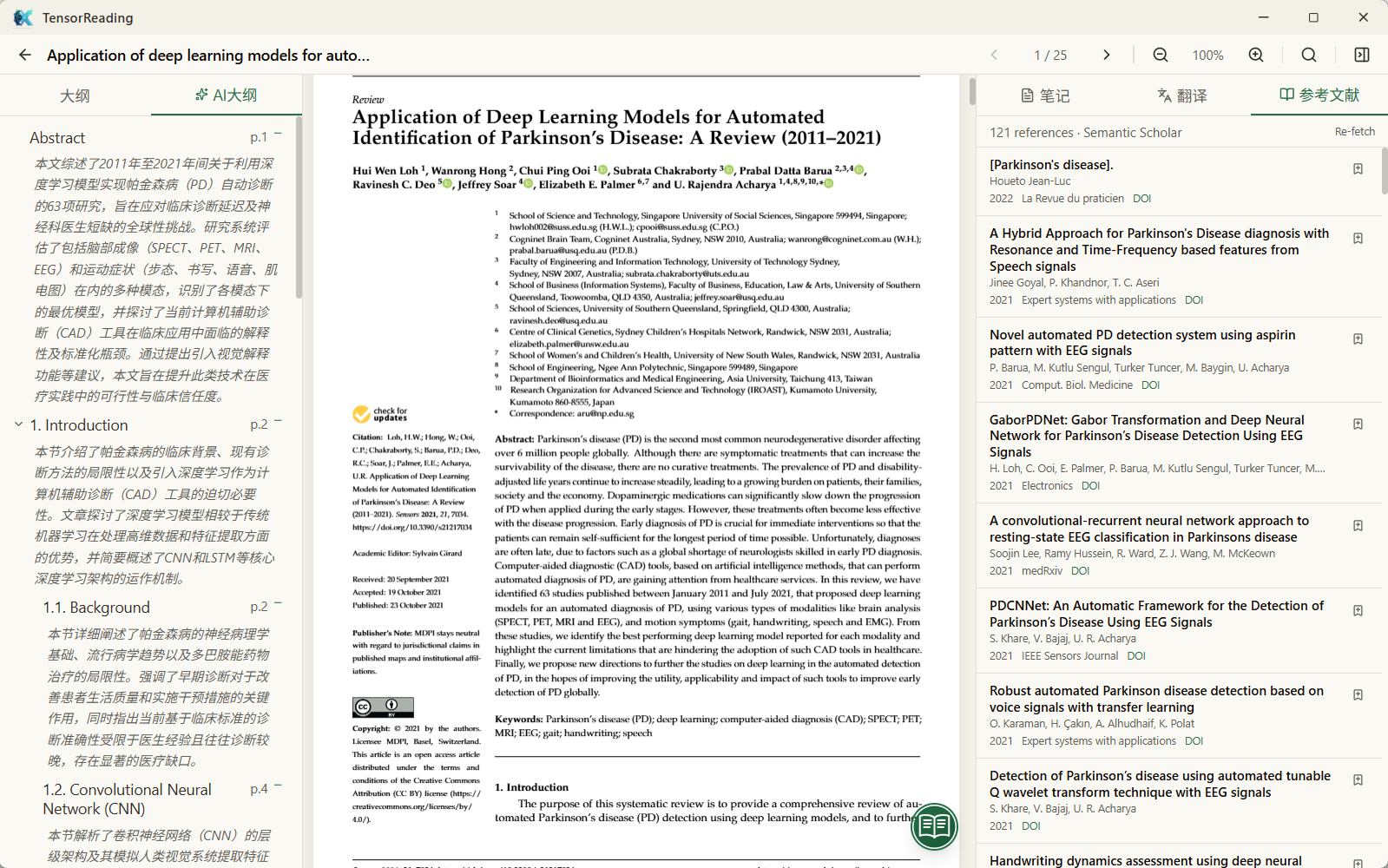1388x868 pixels.
Task: Open the DOI link for the convolutional-recurrent reference
Action: [x=1080, y=571]
